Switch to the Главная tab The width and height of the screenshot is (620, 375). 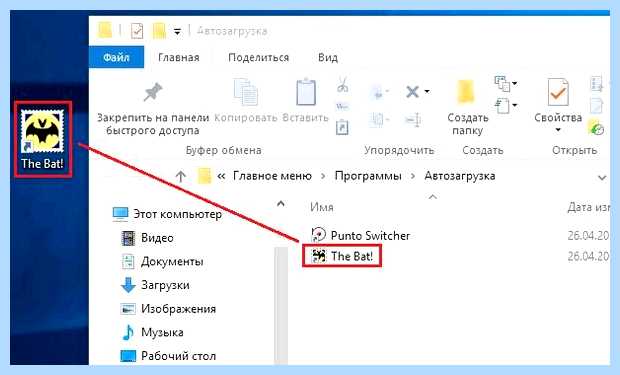click(178, 57)
